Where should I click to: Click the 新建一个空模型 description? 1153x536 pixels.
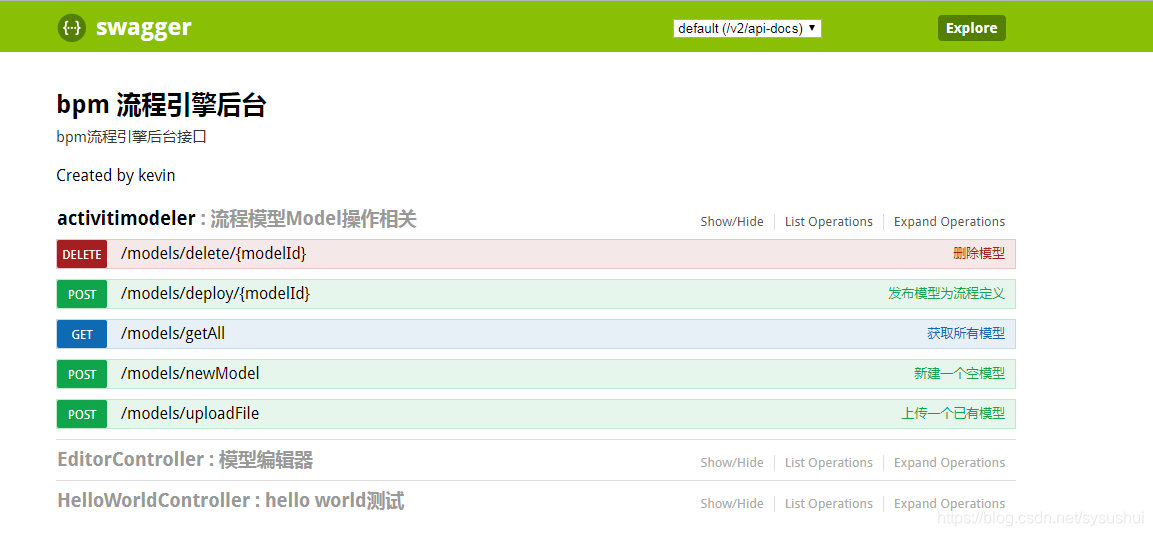(x=959, y=373)
